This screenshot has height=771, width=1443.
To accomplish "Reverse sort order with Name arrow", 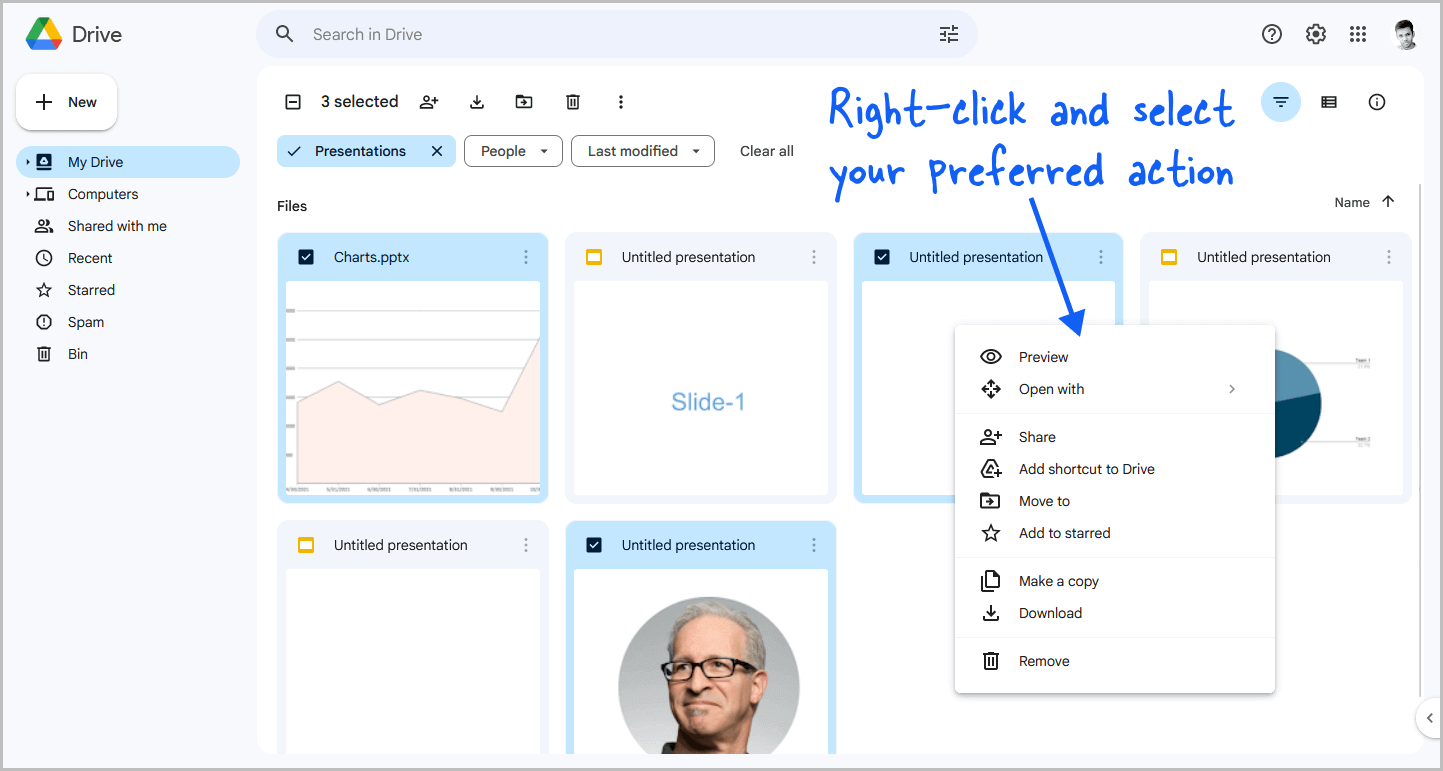I will tap(1390, 201).
